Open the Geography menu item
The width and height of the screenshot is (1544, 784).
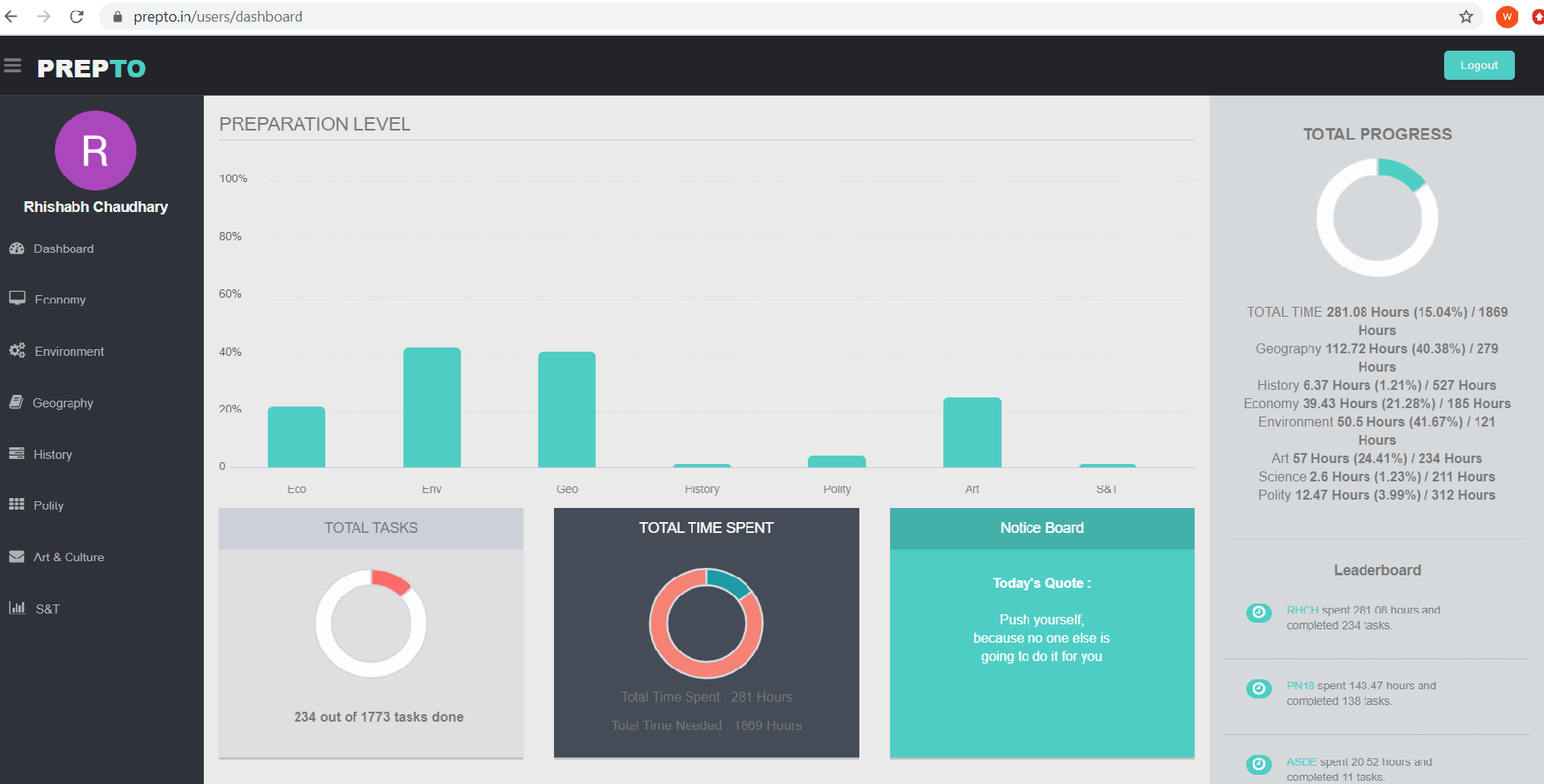(x=62, y=403)
